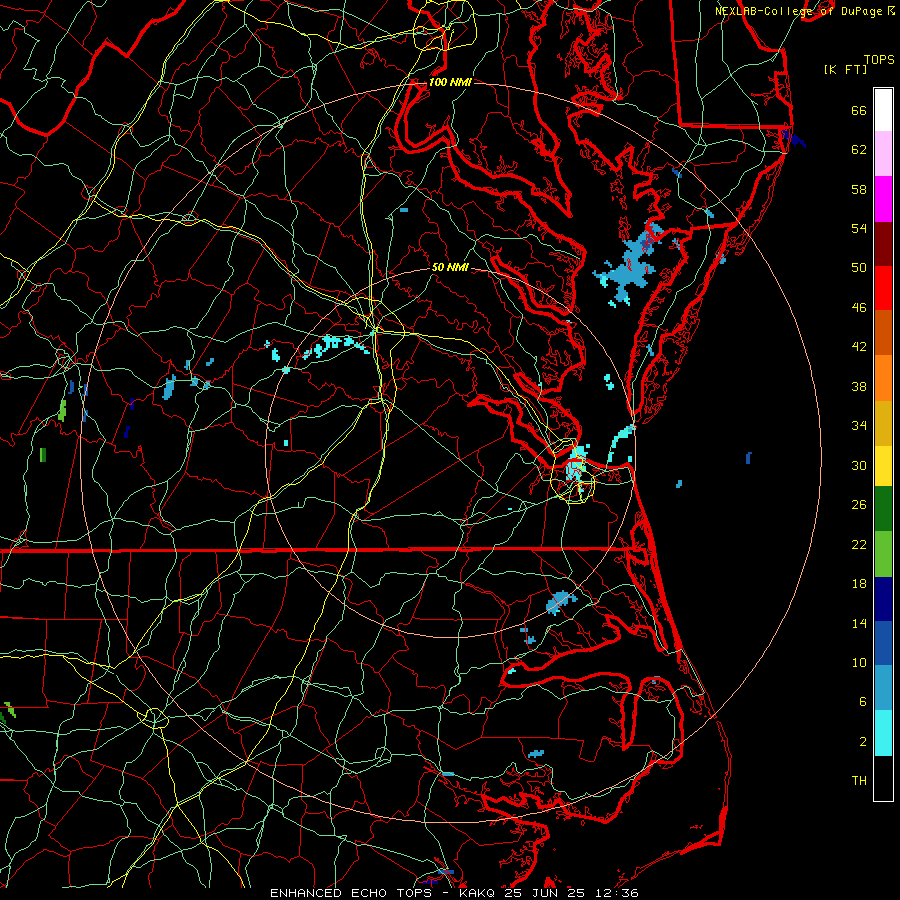
Task: Click the "14" legend value
Action: click(x=859, y=623)
